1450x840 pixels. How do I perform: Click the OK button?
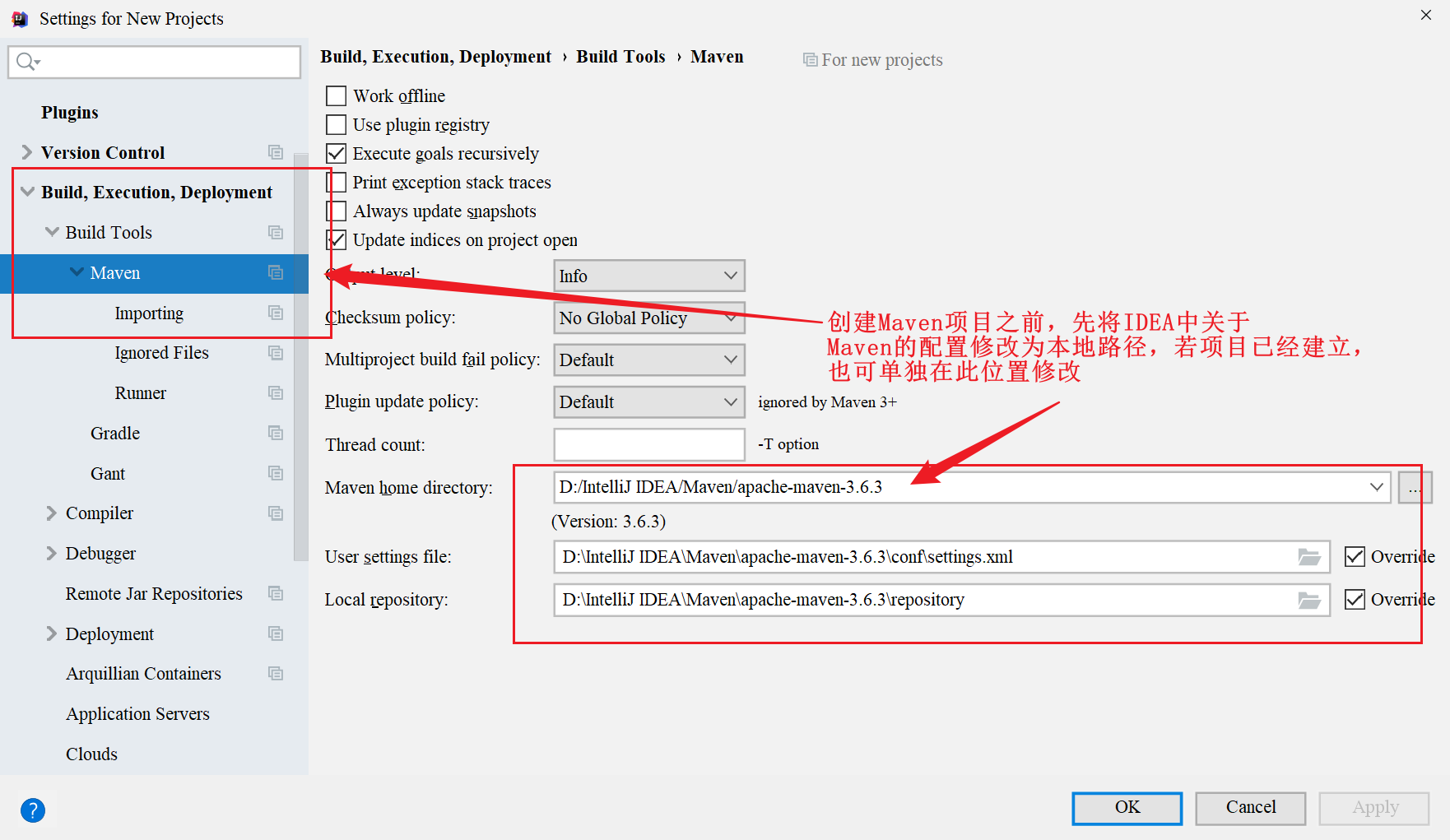point(1127,808)
